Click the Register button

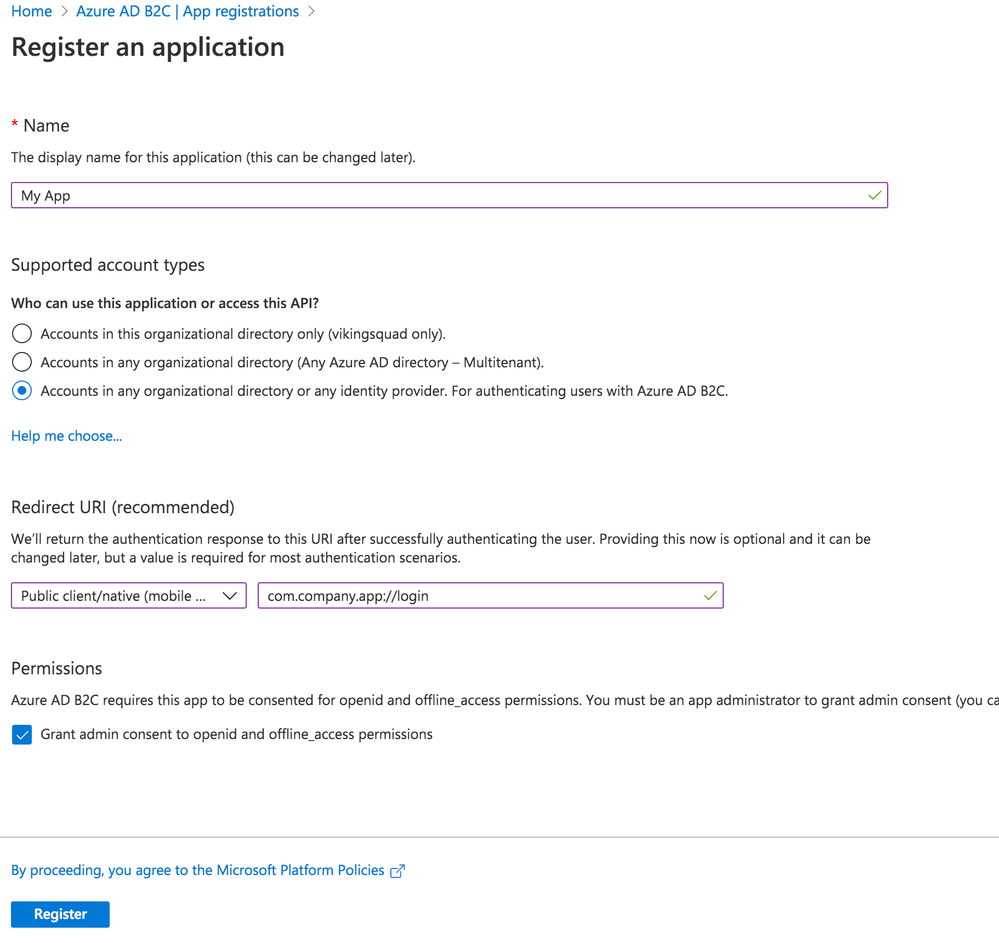coord(60,914)
